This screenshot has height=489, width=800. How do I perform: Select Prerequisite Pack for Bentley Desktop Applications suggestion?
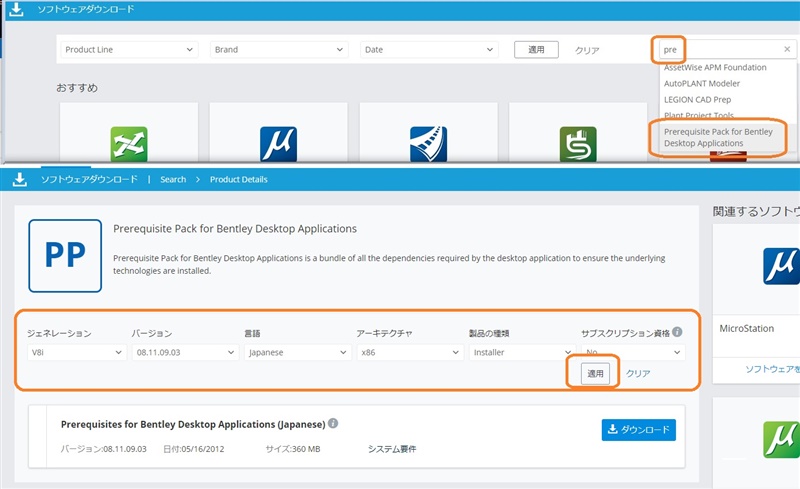(x=718, y=137)
